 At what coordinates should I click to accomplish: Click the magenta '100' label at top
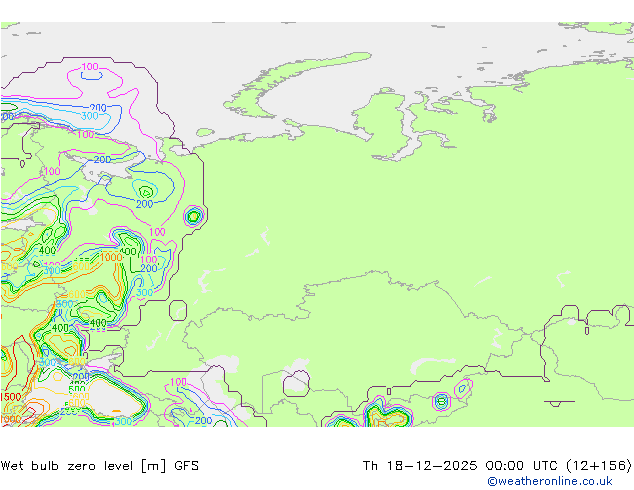tap(90, 67)
